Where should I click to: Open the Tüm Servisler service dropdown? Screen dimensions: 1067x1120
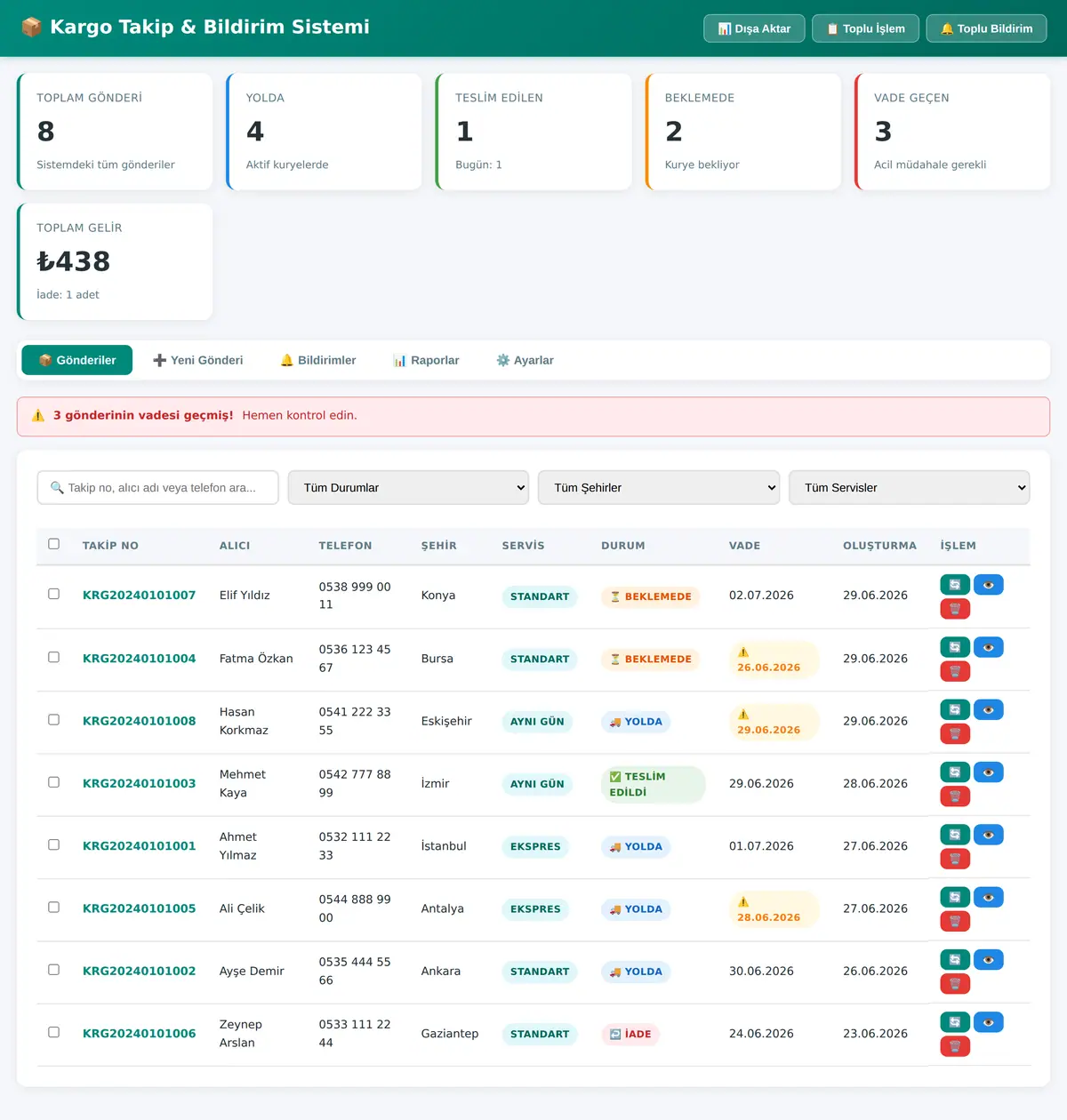click(910, 487)
